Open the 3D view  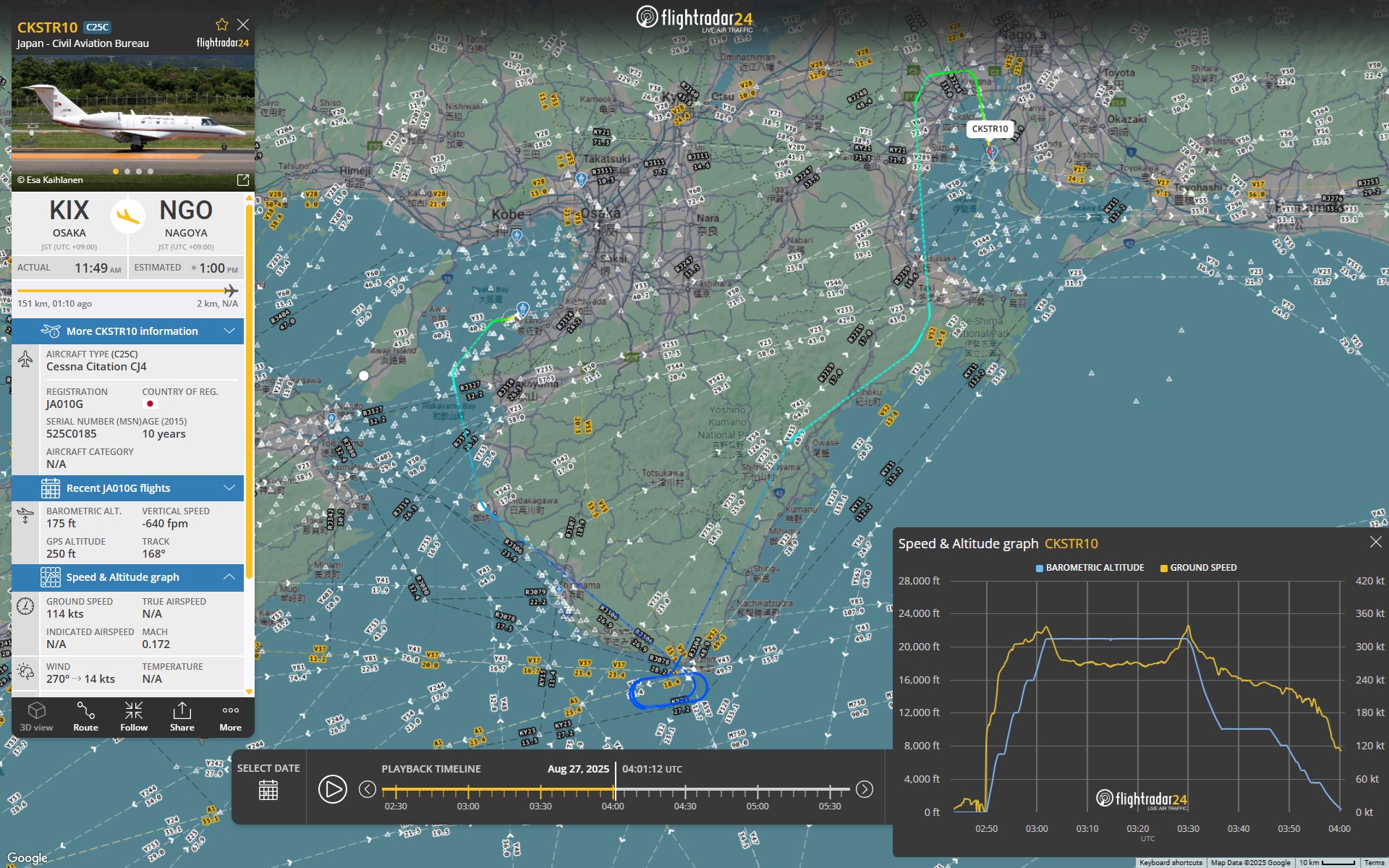click(x=36, y=716)
